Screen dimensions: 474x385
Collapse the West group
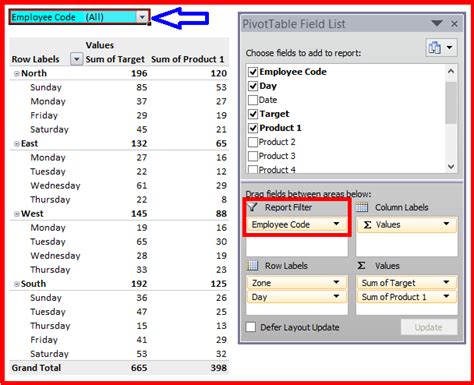click(17, 214)
